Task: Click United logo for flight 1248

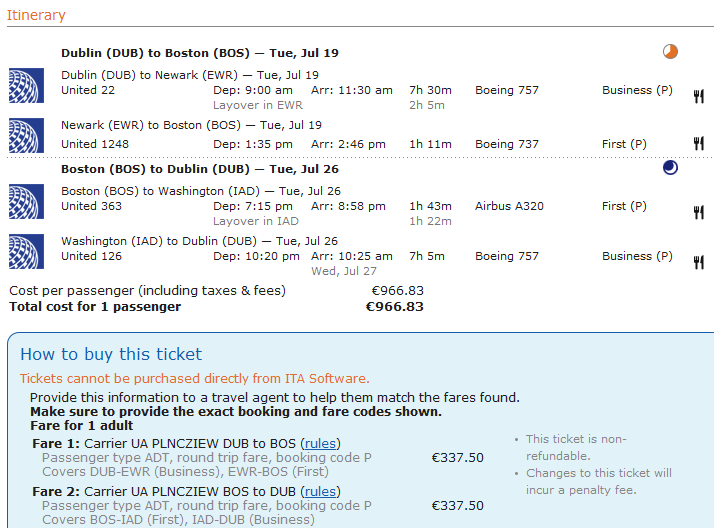Action: tap(26, 134)
